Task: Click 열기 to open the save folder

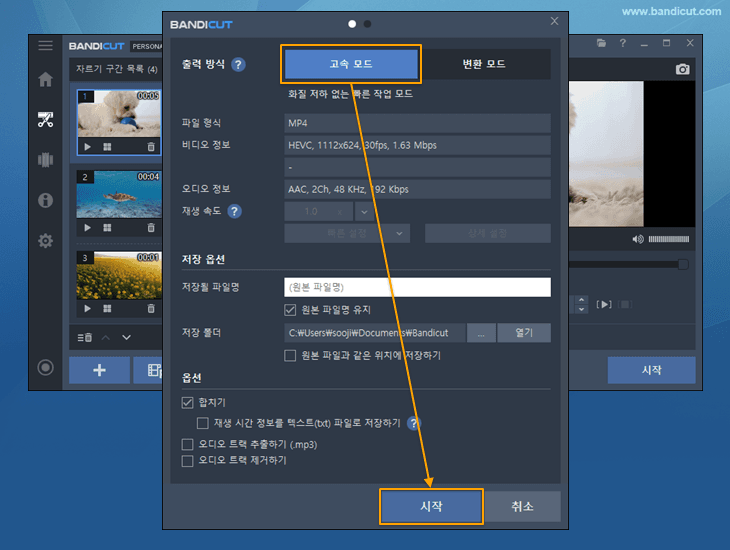Action: [x=524, y=333]
